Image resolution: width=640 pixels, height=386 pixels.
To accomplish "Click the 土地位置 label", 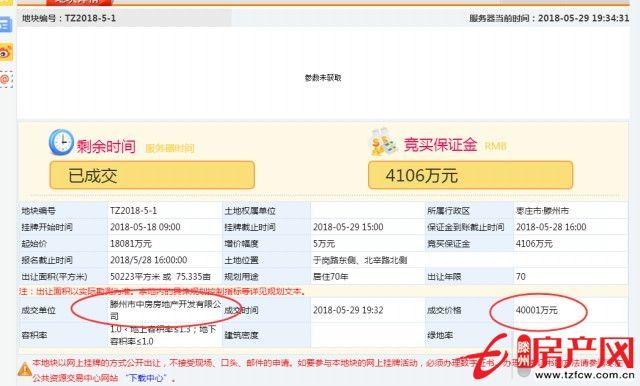I will pyautogui.click(x=241, y=260).
